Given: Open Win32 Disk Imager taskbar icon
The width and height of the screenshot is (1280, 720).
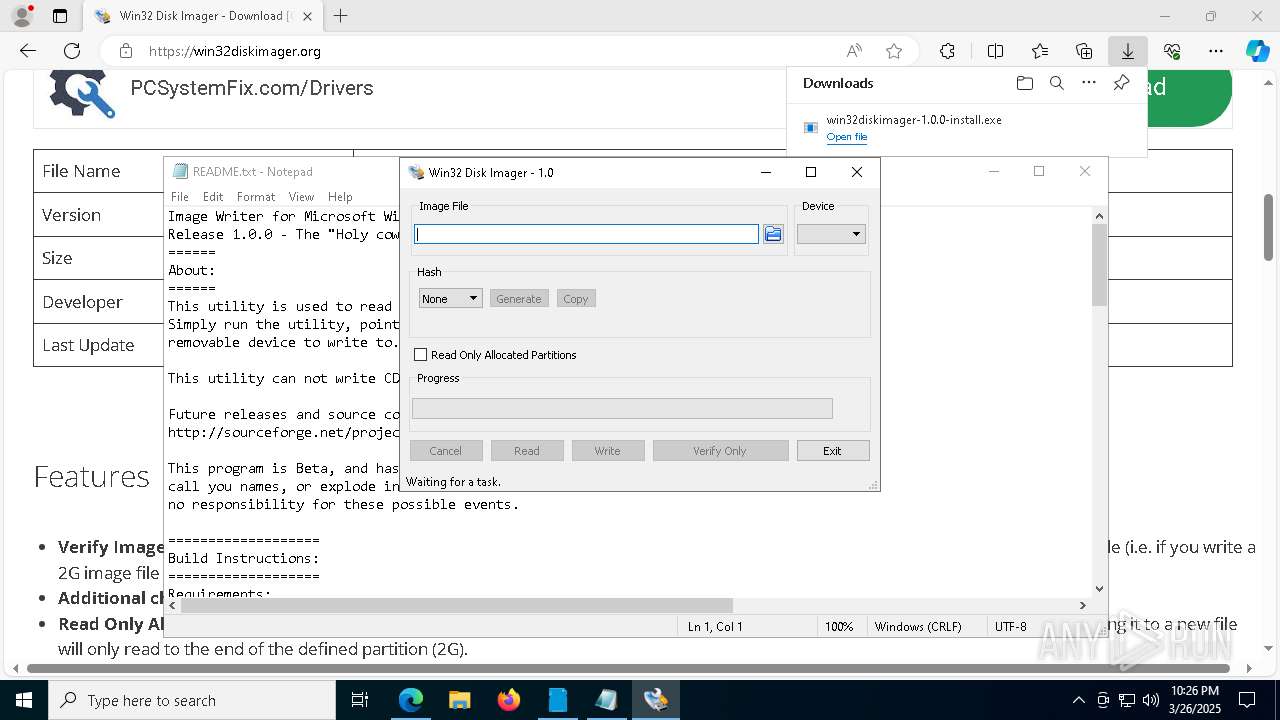Looking at the screenshot, I should pos(656,700).
